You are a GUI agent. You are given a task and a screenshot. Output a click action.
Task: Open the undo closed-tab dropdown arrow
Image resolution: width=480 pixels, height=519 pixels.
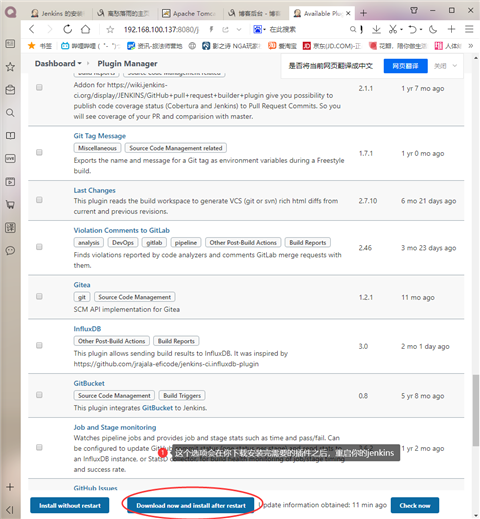421,29
